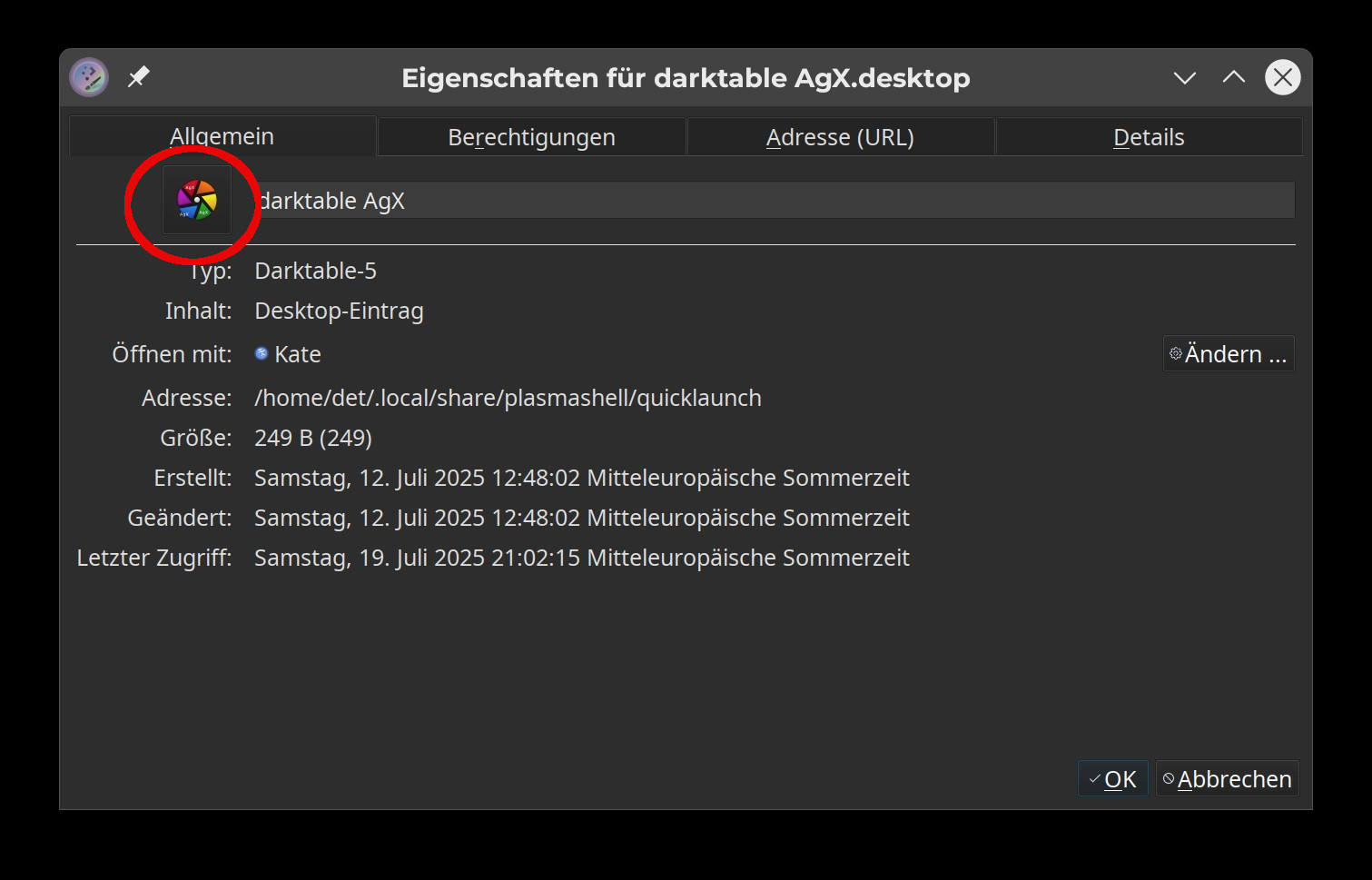Focus the darktable AgX name field
This screenshot has width=1372, height=880.
775,200
